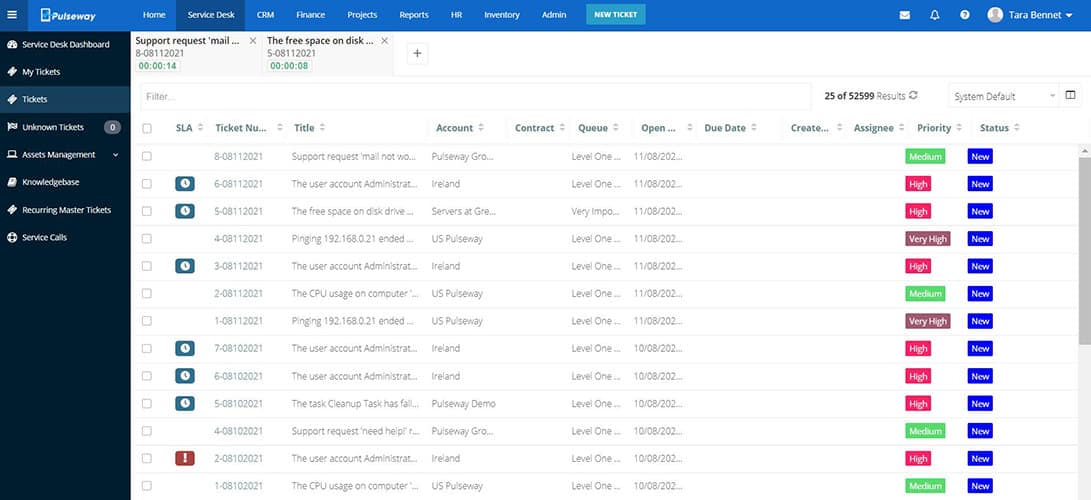Image resolution: width=1091 pixels, height=500 pixels.
Task: Open the Projects menu
Action: point(363,15)
